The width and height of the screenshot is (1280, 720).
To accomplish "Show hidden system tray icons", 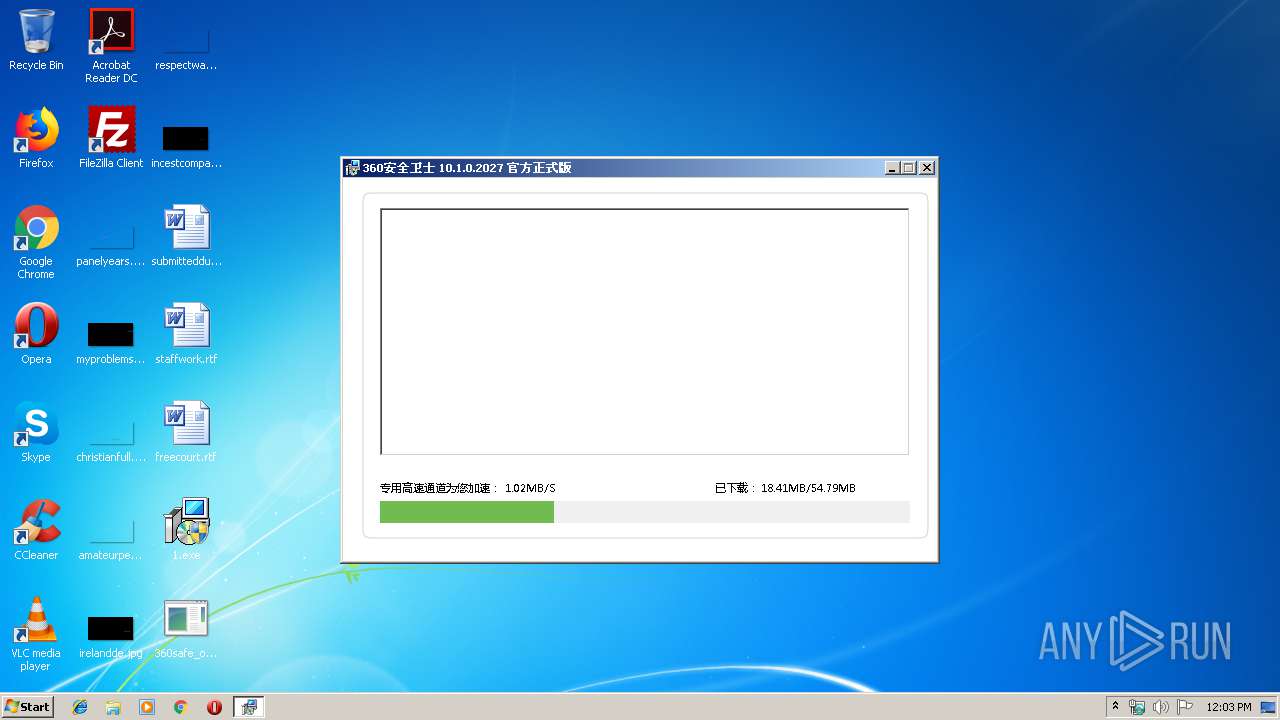I will point(1116,707).
